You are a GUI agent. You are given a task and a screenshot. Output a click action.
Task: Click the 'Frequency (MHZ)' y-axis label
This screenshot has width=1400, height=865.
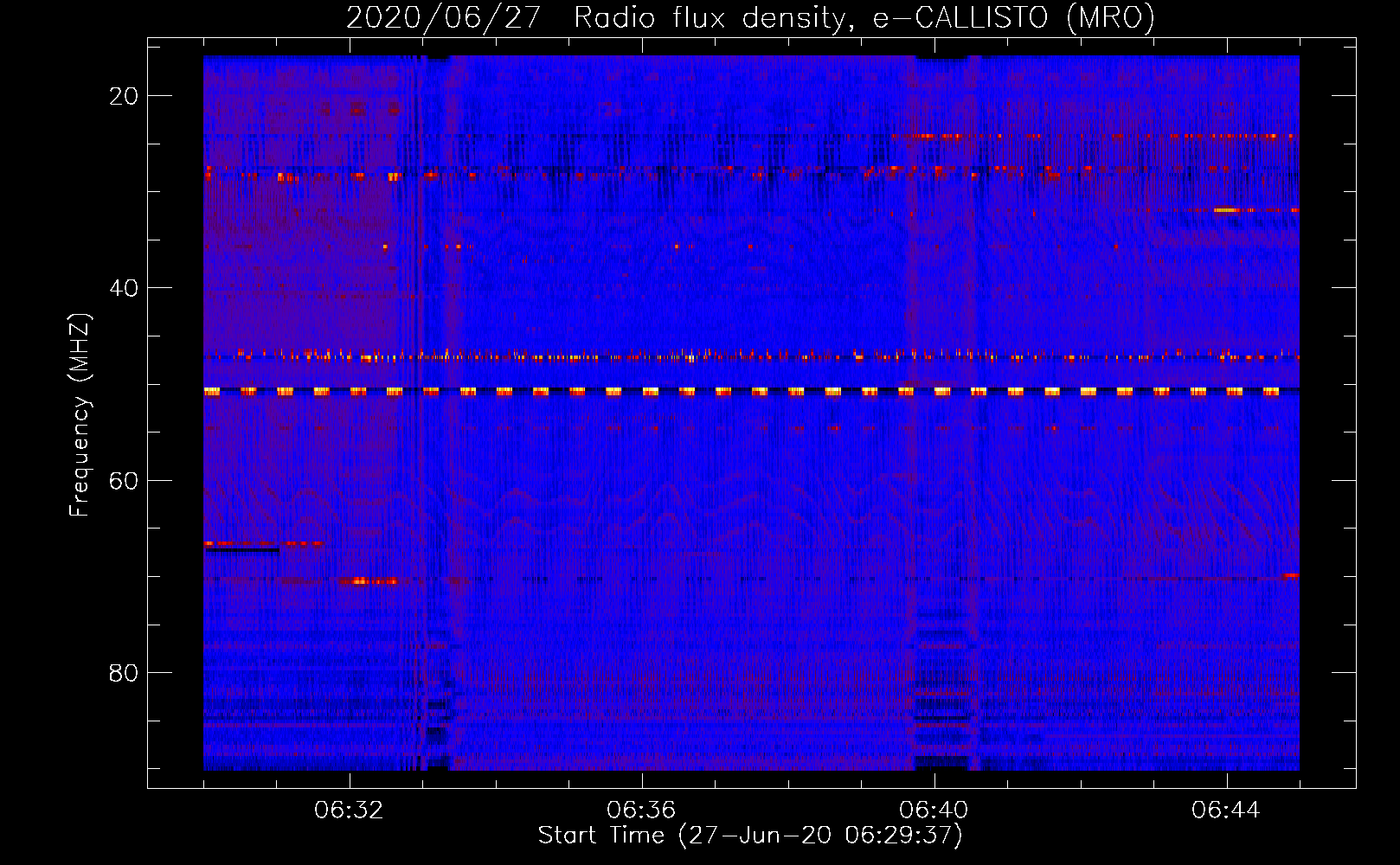click(x=80, y=415)
